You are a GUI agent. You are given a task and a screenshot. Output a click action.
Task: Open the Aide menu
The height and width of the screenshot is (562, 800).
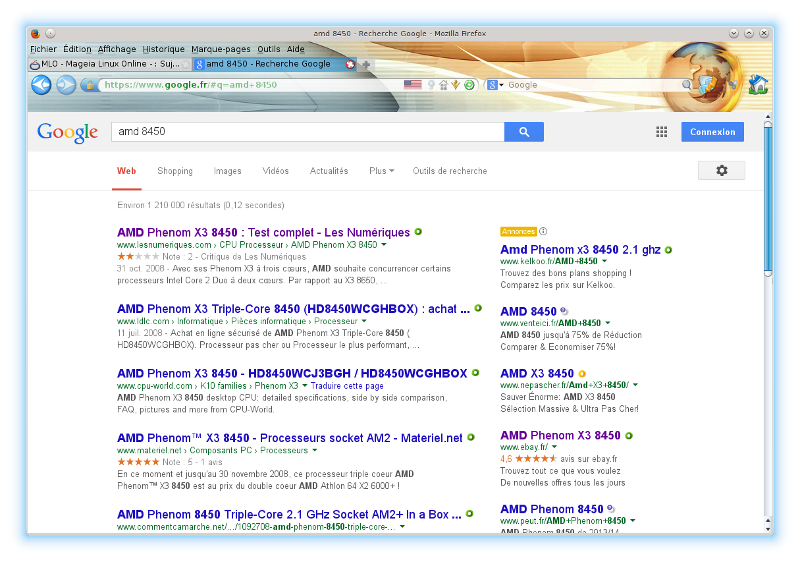click(295, 49)
